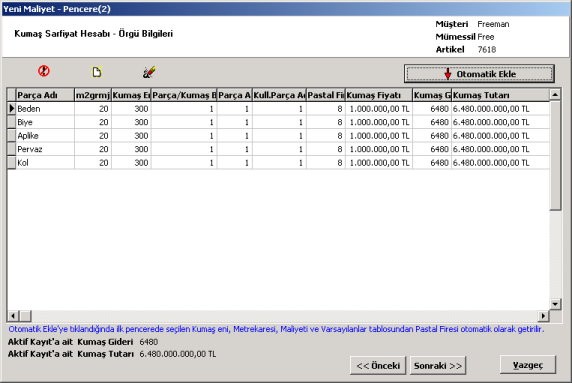The width and height of the screenshot is (572, 383).
Task: Click the yellow new document icon
Action: click(x=97, y=72)
